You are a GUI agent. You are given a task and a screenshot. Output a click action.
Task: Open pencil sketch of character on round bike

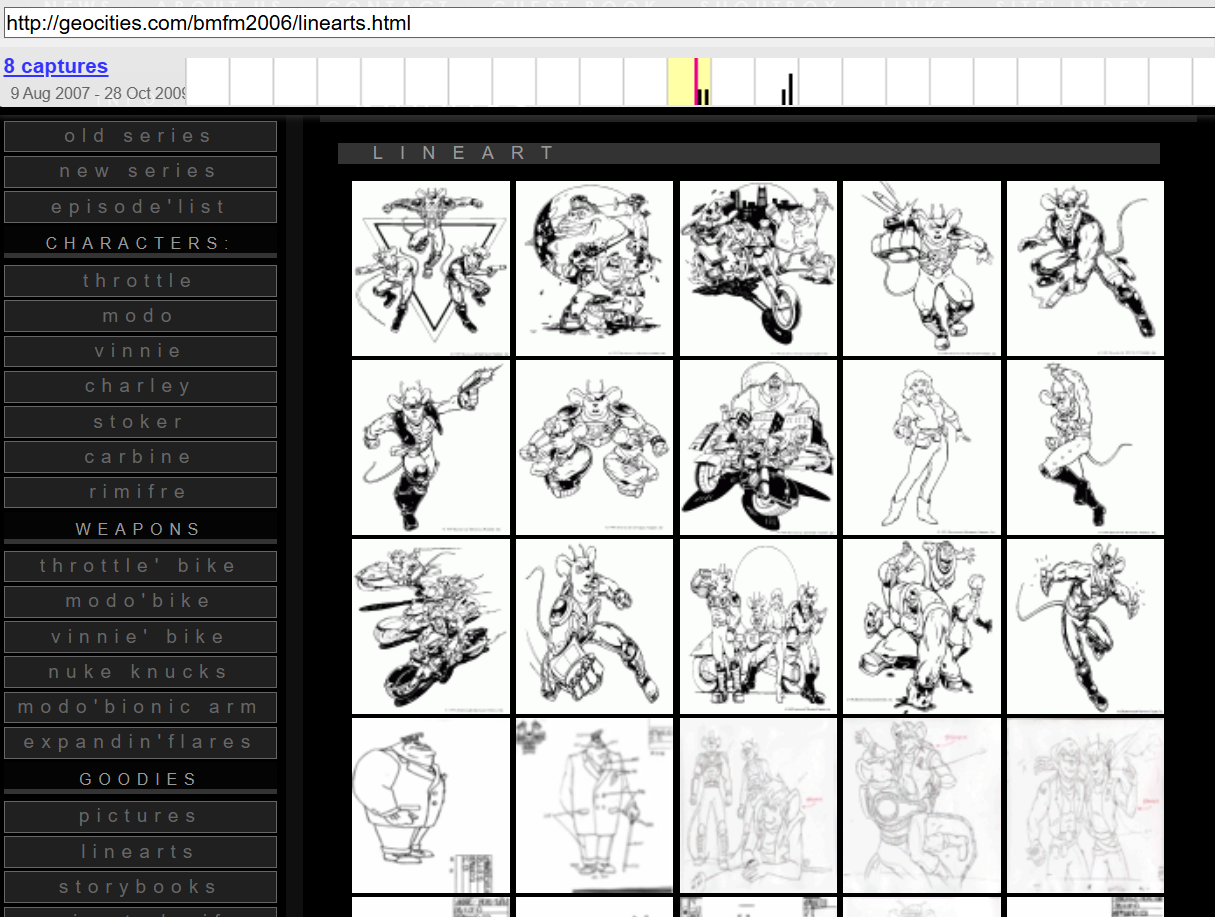coord(922,806)
